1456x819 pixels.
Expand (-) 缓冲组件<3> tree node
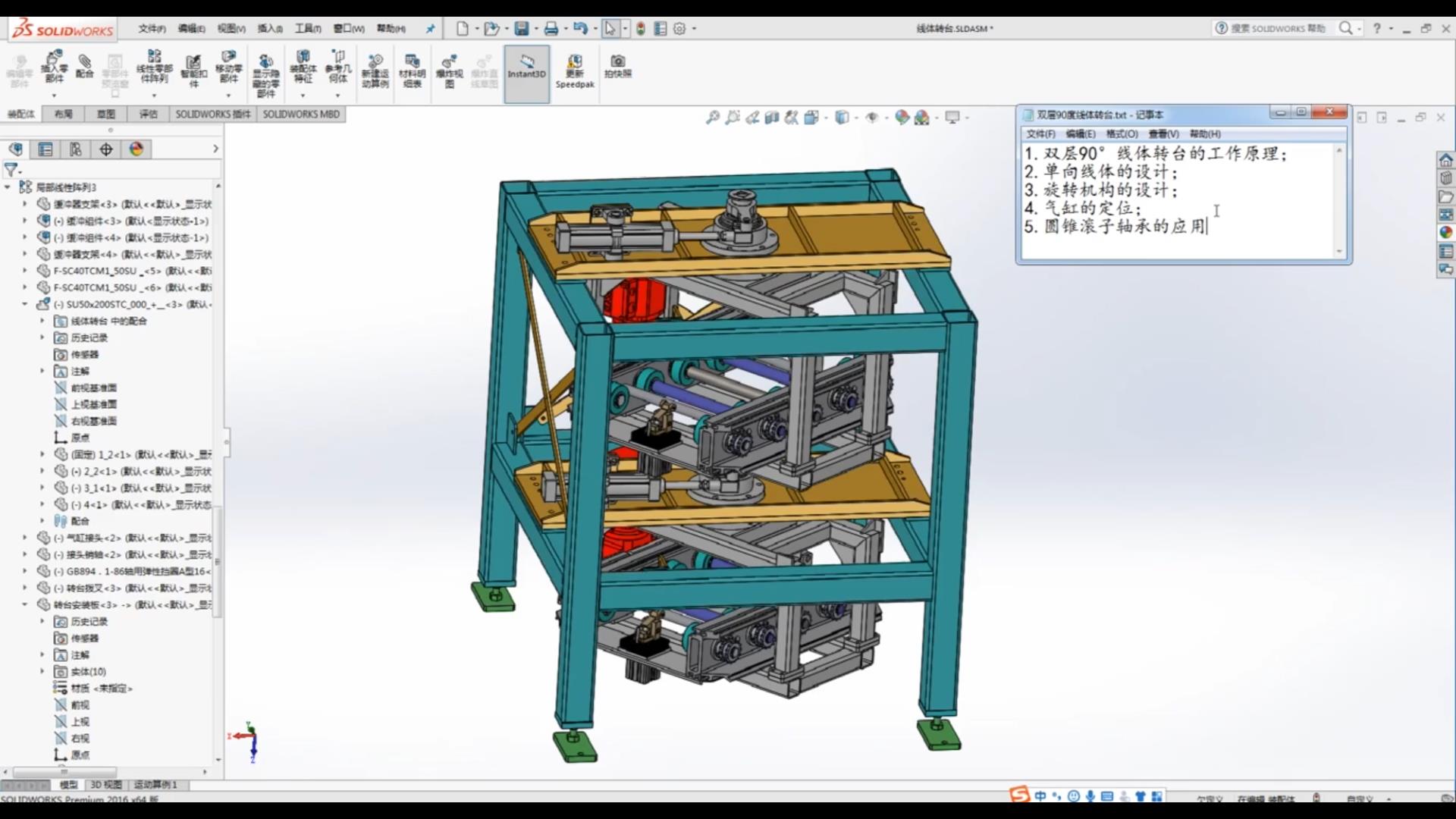(25, 221)
